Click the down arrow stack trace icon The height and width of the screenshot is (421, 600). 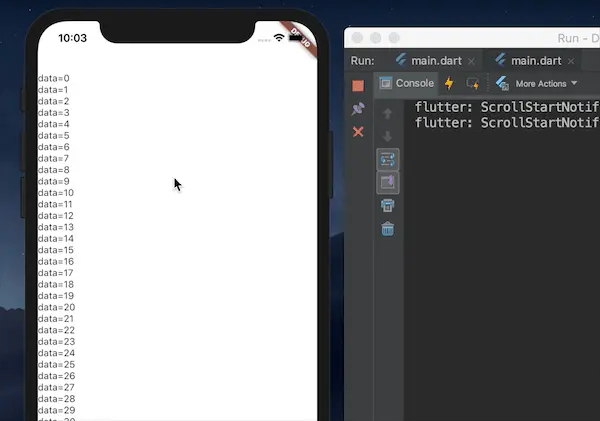[x=387, y=136]
